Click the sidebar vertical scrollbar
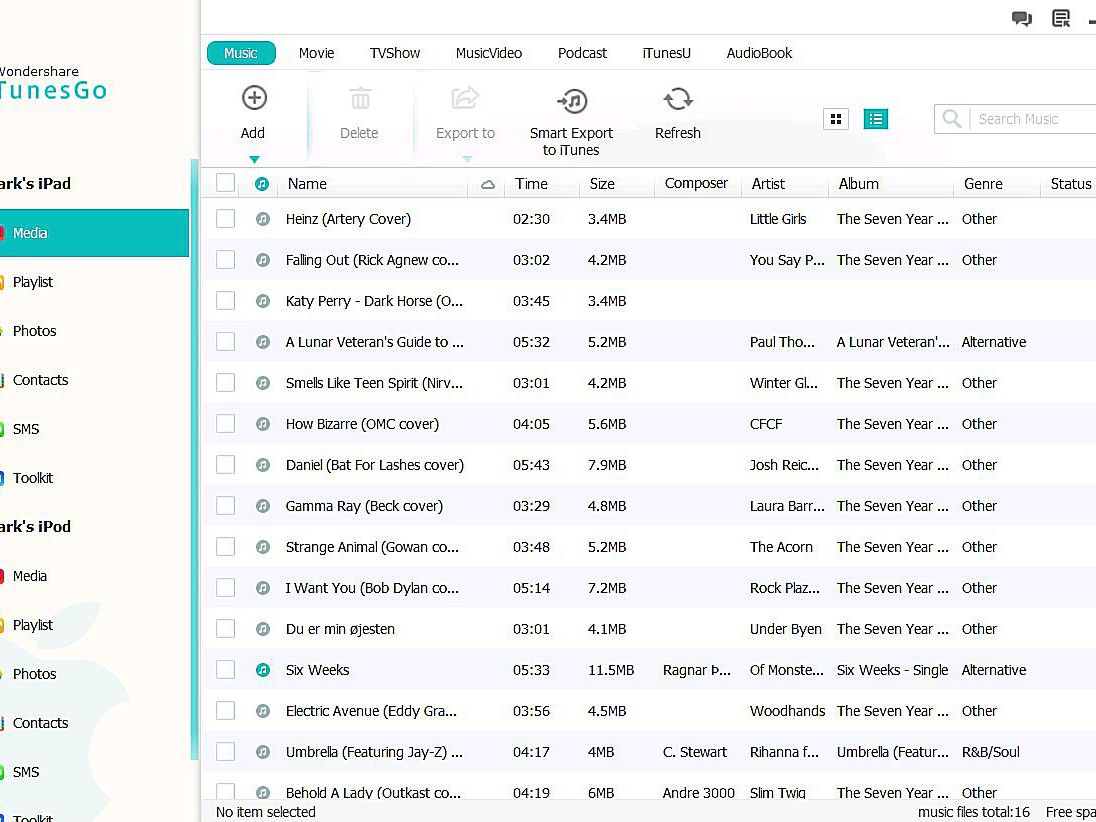Viewport: 1096px width, 822px height. click(x=194, y=459)
